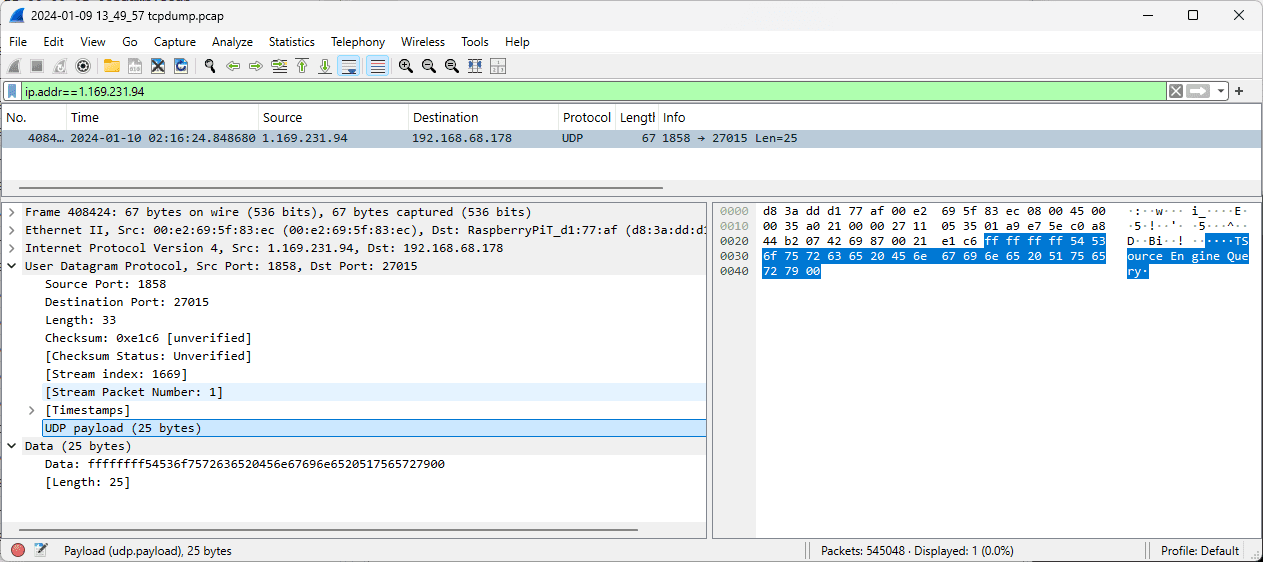The height and width of the screenshot is (562, 1263).
Task: Sort by Destination column header
Action: click(x=484, y=118)
